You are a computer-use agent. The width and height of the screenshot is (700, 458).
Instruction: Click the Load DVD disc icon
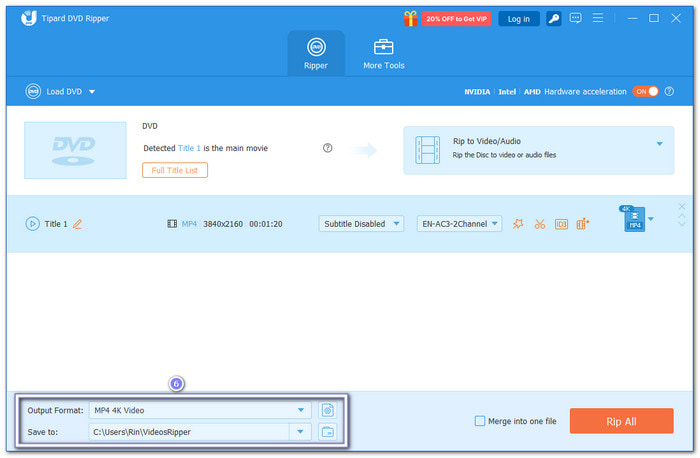tap(33, 92)
